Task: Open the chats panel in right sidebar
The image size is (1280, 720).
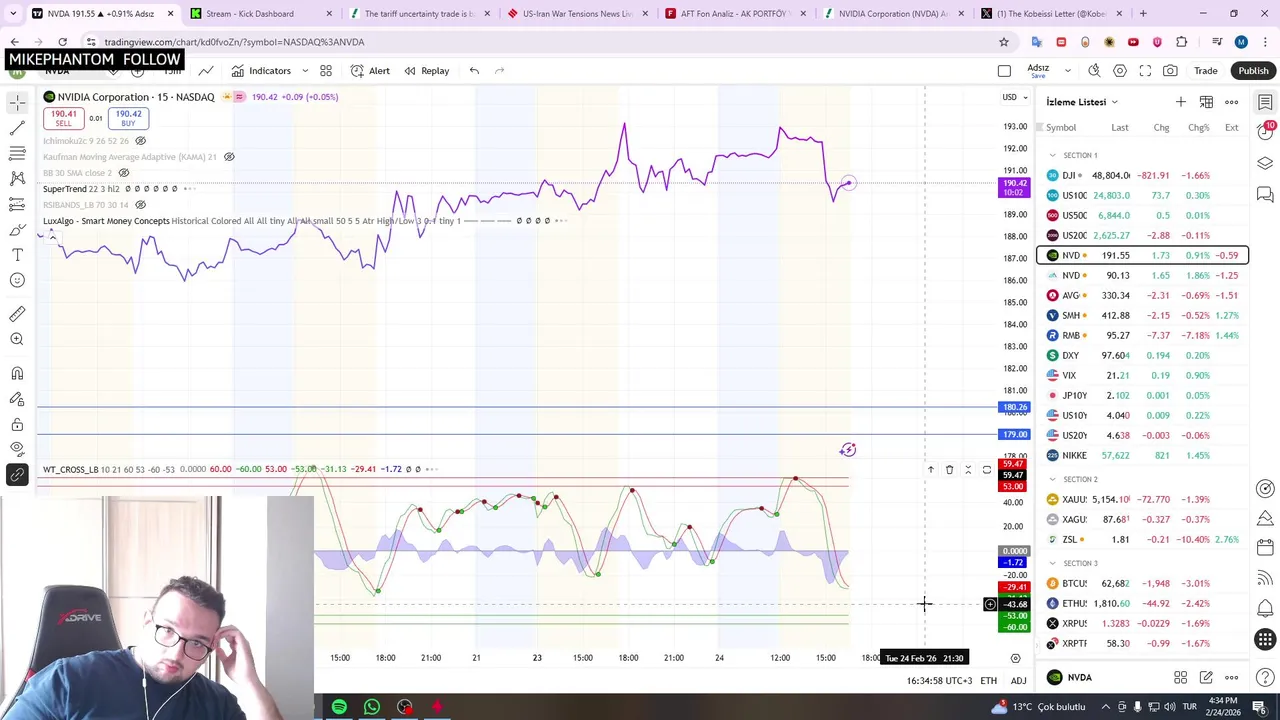Action: pyautogui.click(x=1265, y=194)
